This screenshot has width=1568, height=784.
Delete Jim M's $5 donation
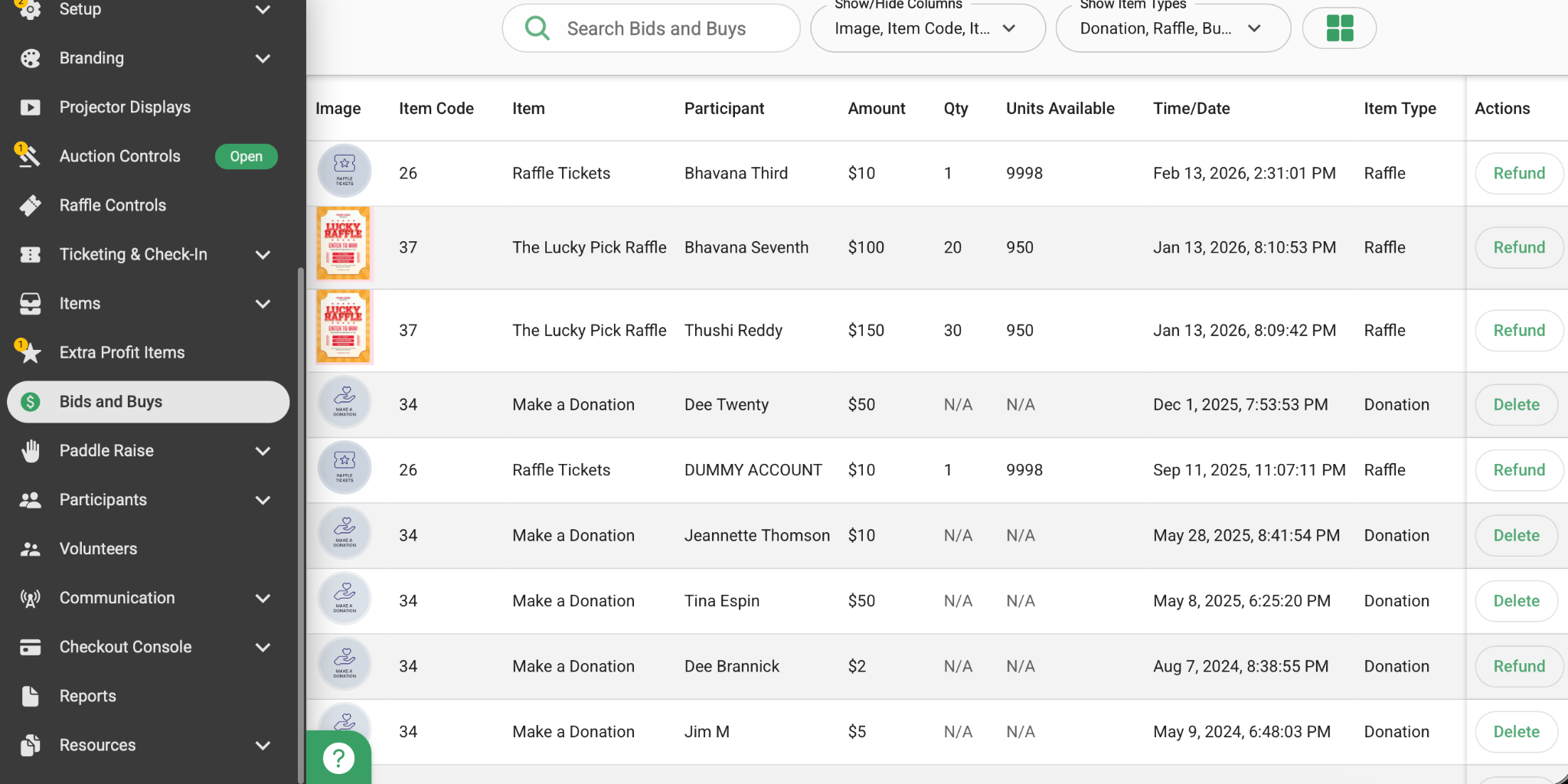coord(1516,731)
